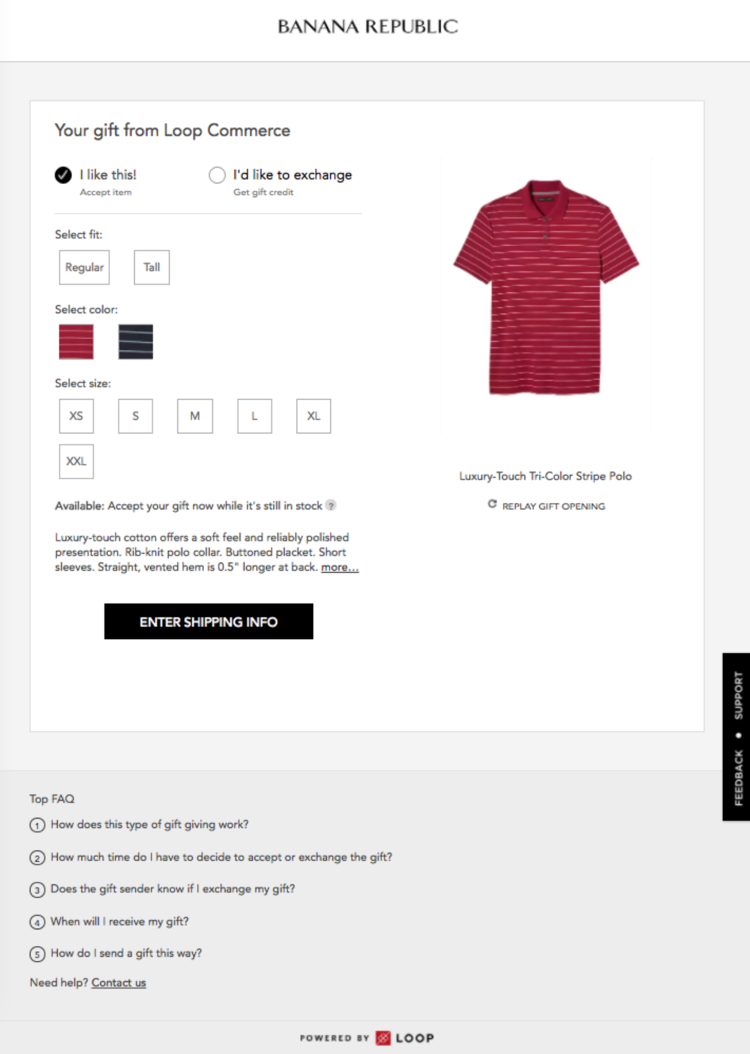
Task: Select the navy striped color swatch
Action: [136, 341]
